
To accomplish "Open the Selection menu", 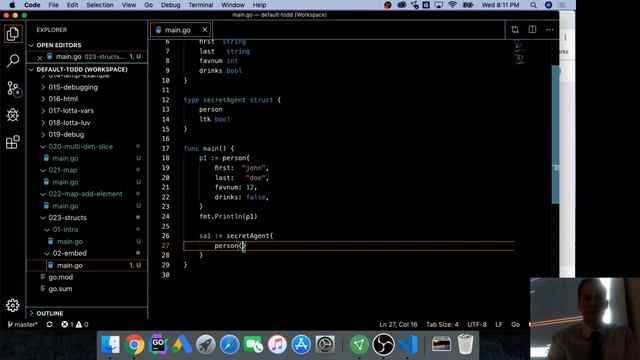I will coord(100,5).
